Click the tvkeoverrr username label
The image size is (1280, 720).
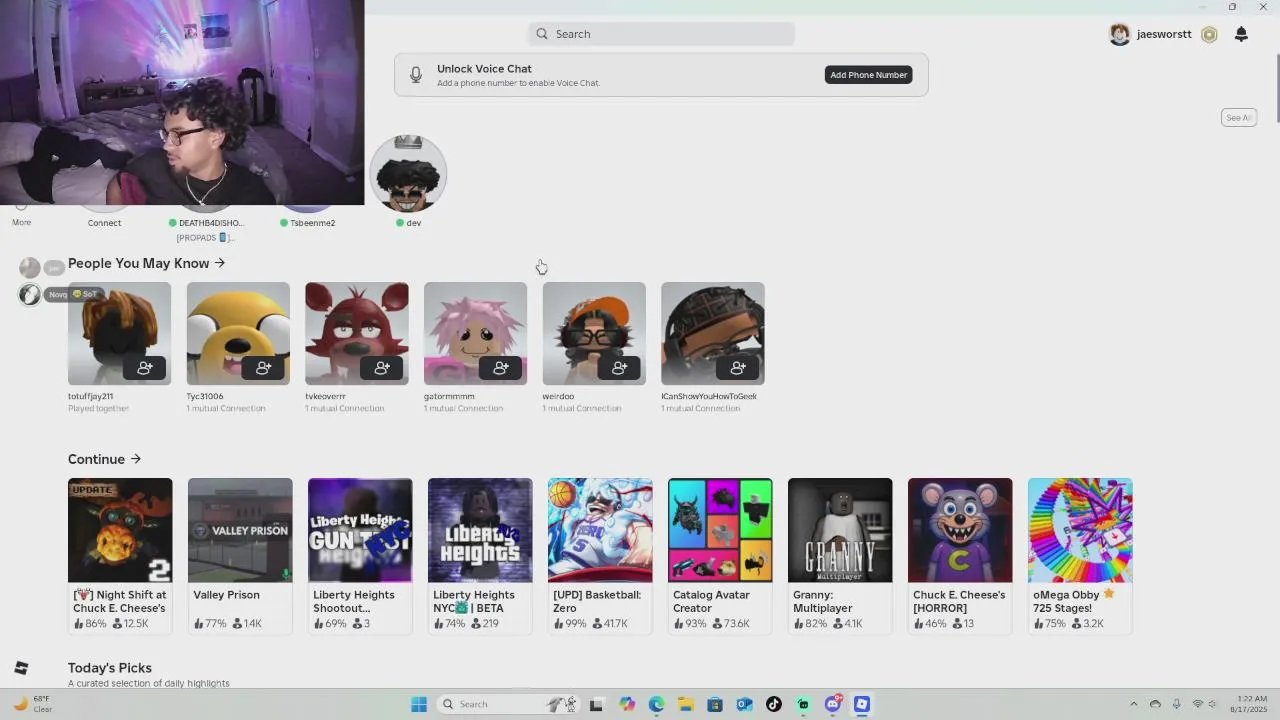point(325,397)
